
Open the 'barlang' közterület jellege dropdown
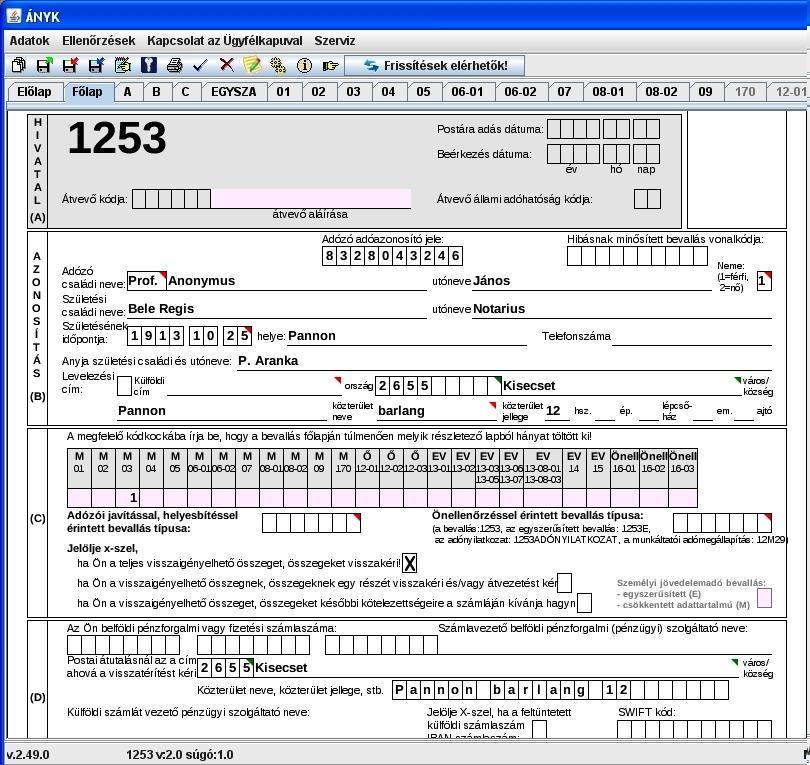click(x=437, y=411)
